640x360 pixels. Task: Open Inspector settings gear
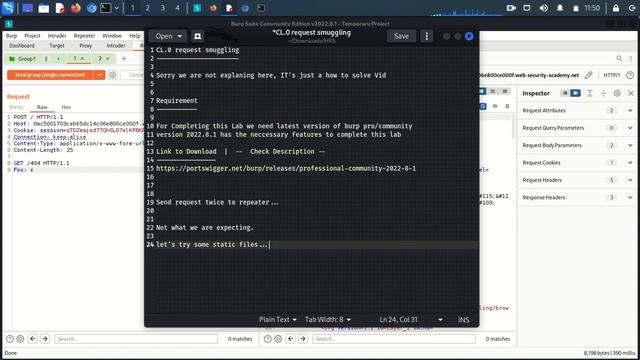click(x=617, y=93)
